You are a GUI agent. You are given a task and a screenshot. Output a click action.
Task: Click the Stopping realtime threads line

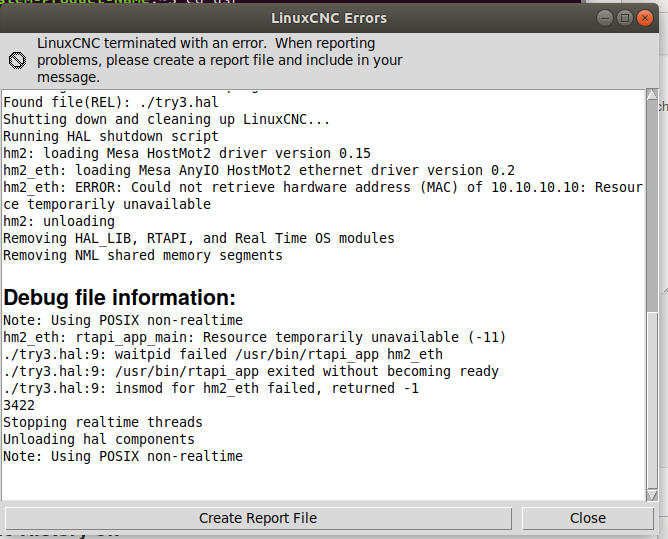pyautogui.click(x=103, y=422)
